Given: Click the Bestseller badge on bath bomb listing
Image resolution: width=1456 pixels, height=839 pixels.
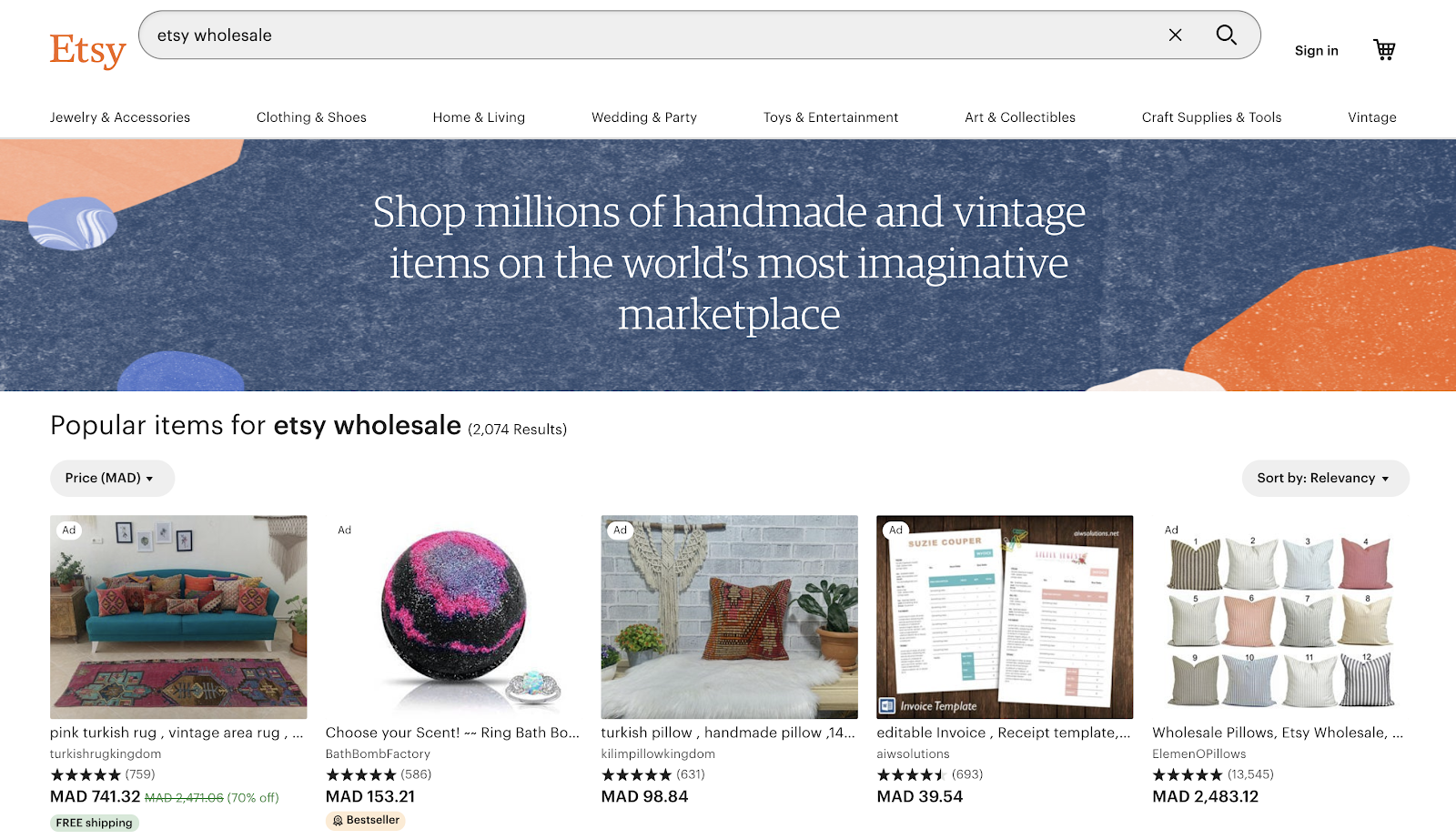Looking at the screenshot, I should click(366, 820).
